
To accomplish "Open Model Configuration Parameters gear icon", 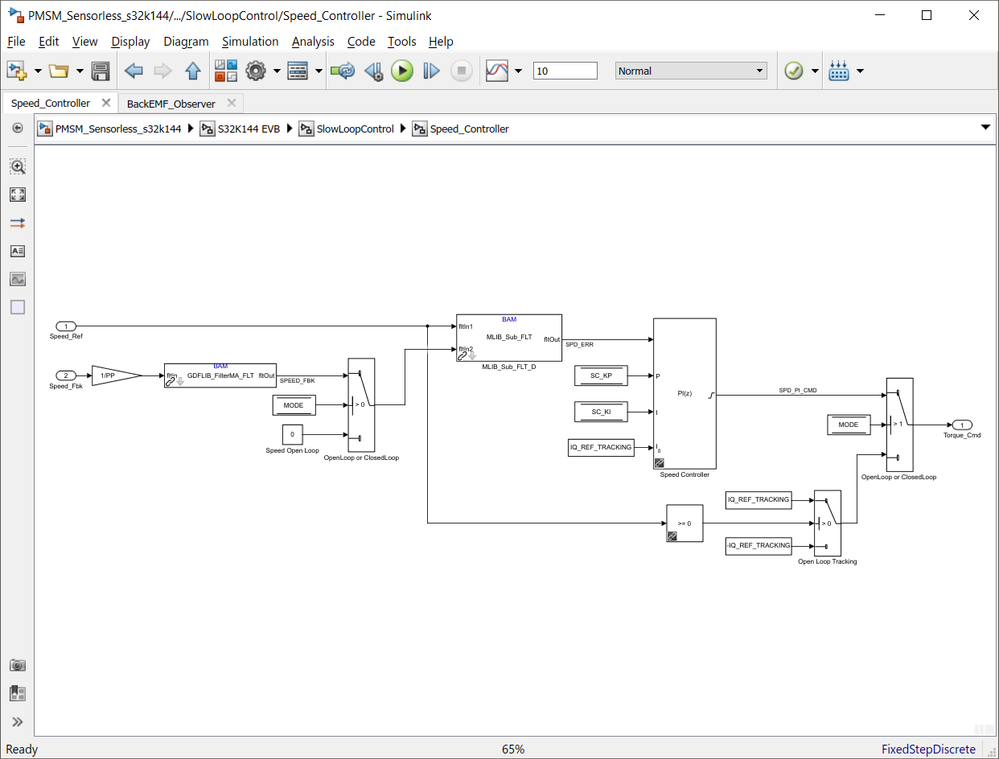I will coord(255,71).
